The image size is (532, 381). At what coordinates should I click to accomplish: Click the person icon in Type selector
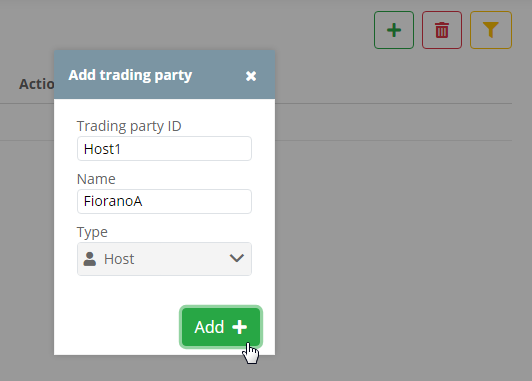(90, 259)
